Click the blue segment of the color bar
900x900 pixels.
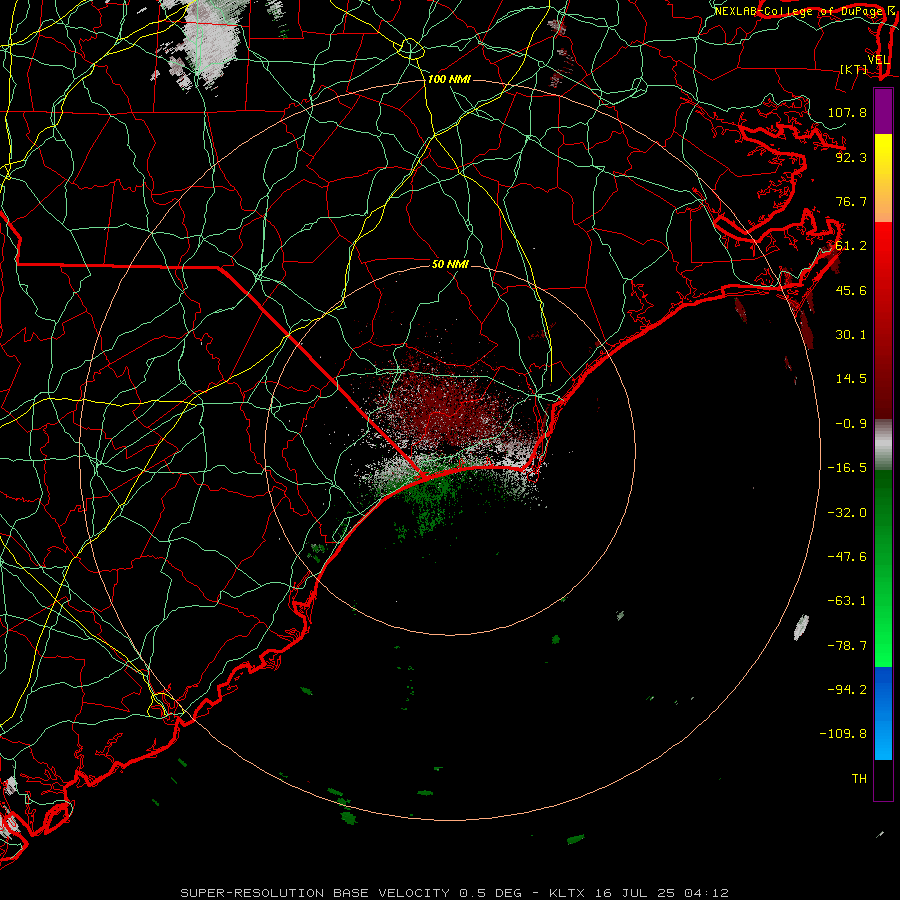pyautogui.click(x=883, y=713)
